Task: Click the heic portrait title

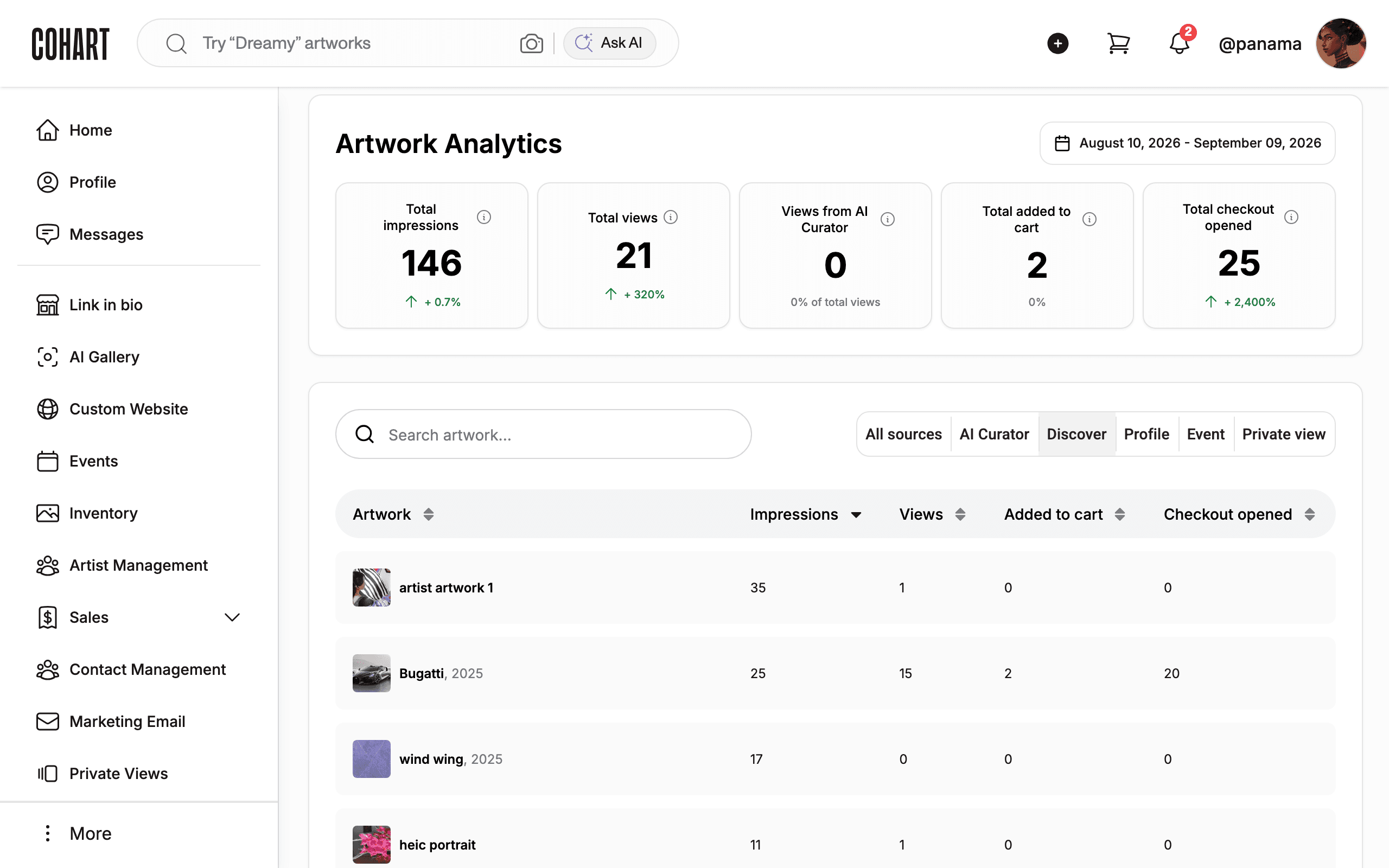Action: (x=437, y=845)
